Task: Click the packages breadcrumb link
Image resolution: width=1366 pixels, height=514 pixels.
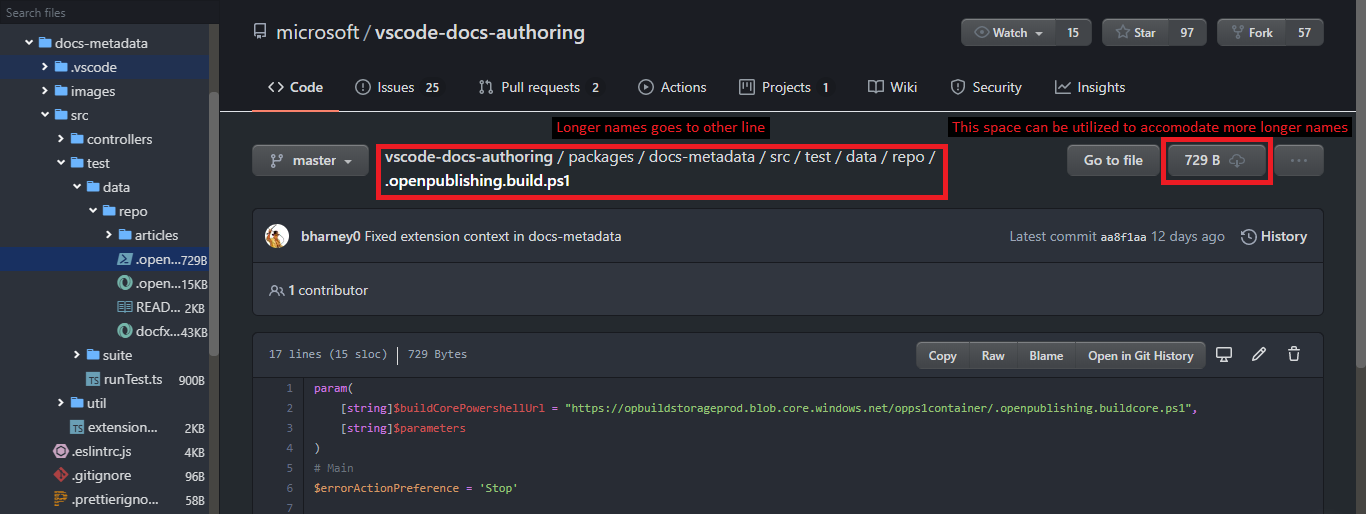Action: [x=600, y=157]
